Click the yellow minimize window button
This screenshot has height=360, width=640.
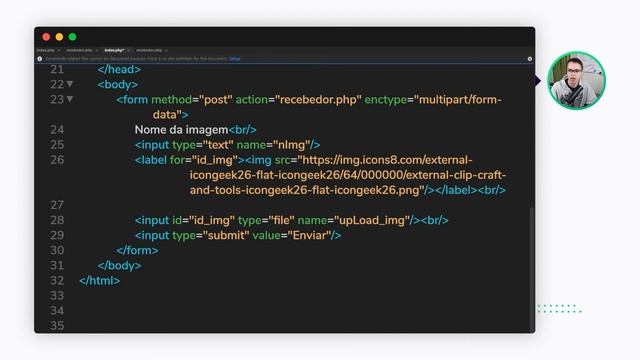[59, 37]
